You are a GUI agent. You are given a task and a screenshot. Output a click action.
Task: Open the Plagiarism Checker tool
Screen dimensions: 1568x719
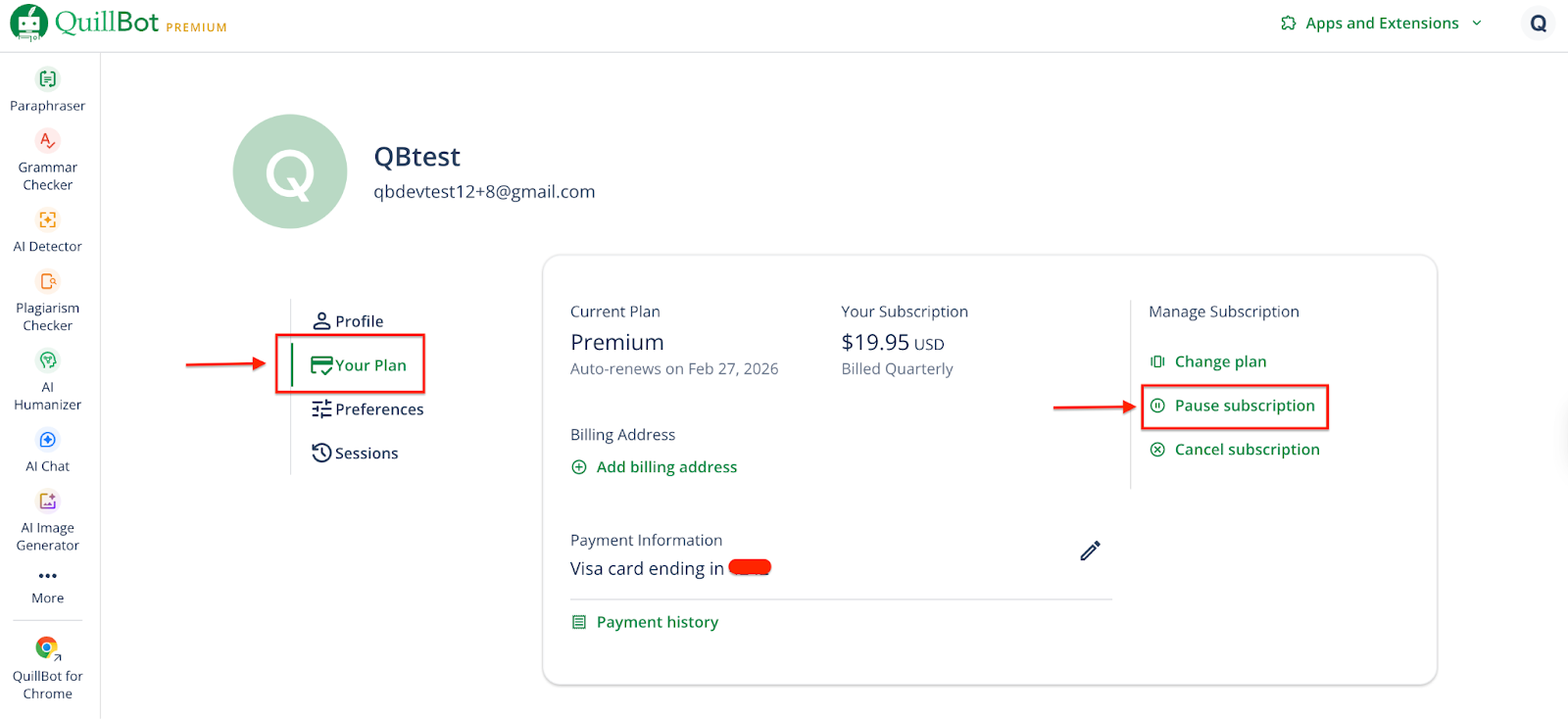click(47, 301)
